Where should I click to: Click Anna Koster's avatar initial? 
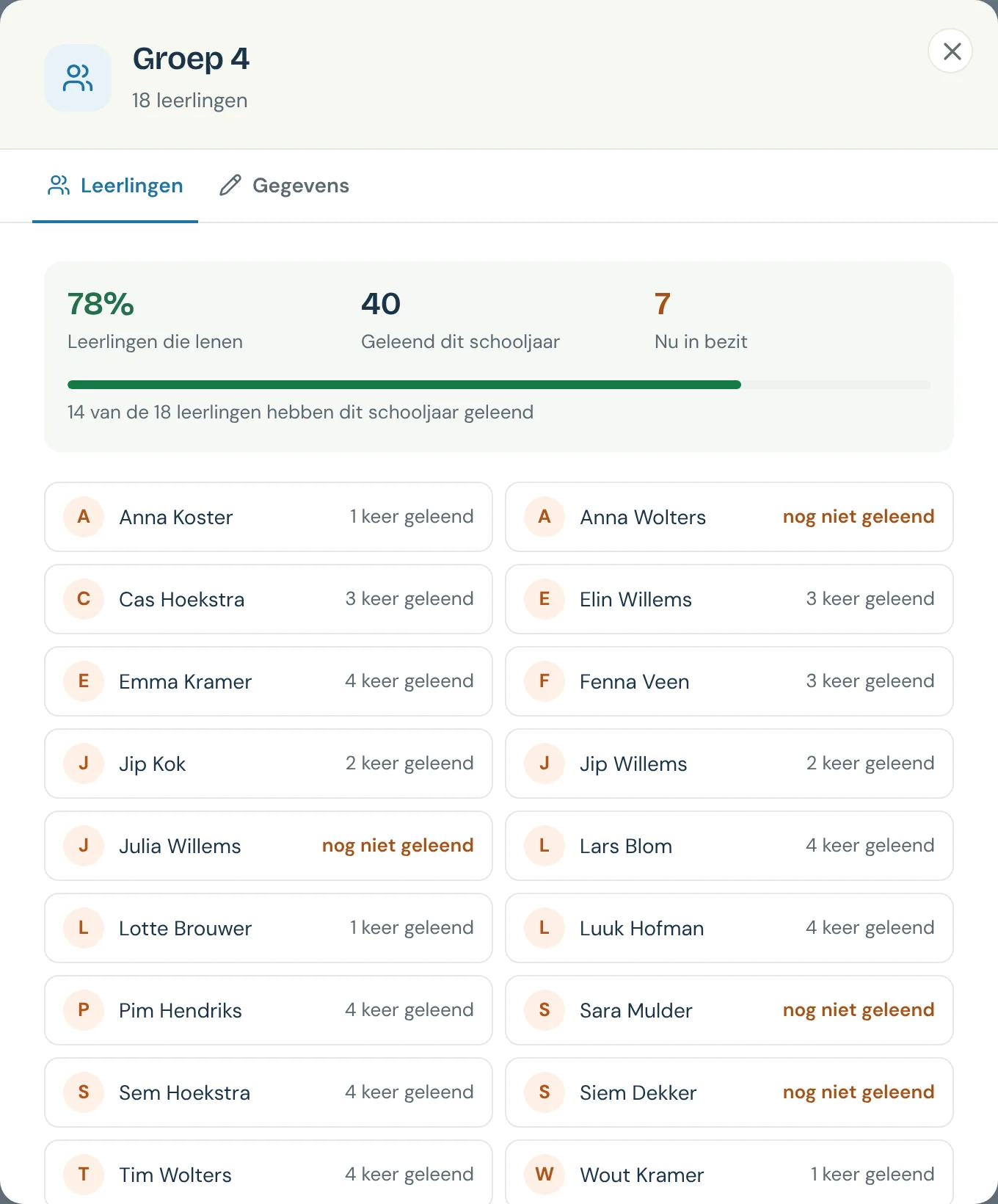point(84,517)
